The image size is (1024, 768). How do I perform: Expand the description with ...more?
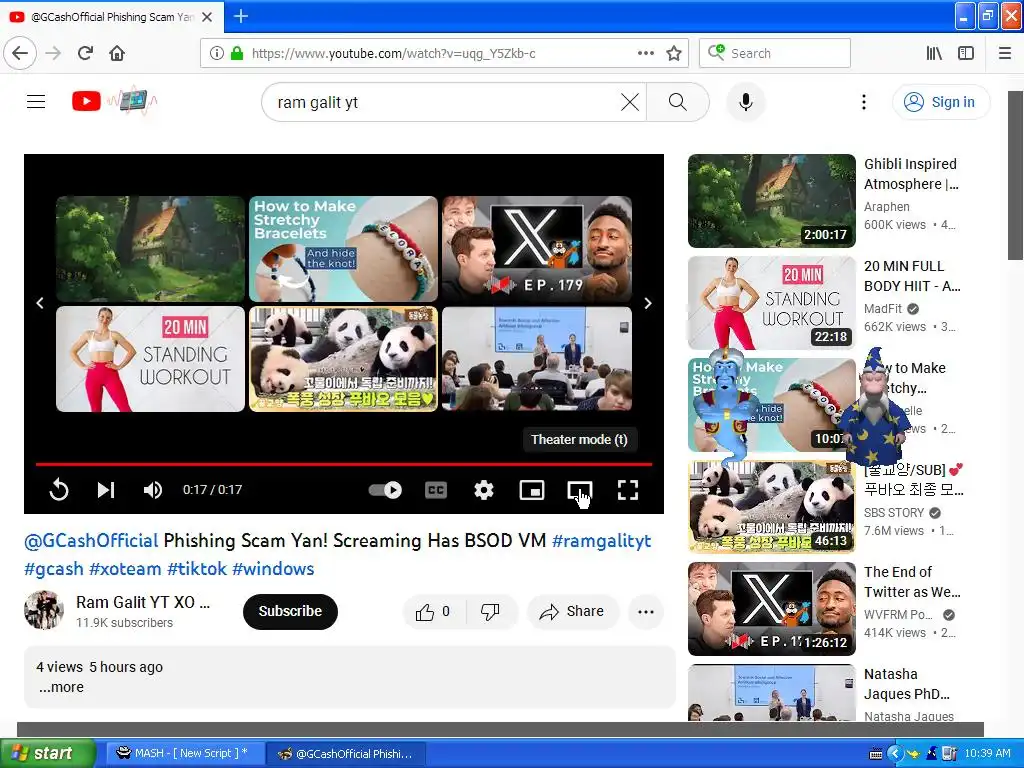click(61, 687)
